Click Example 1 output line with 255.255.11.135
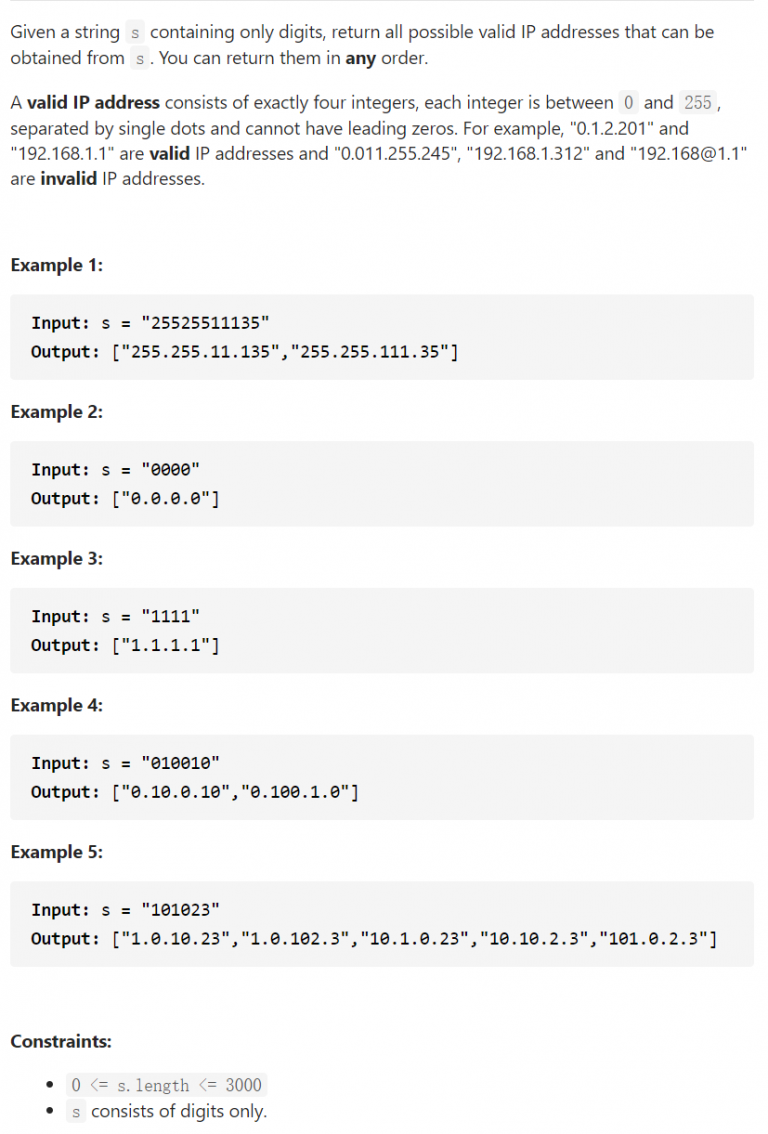This screenshot has width=768, height=1134. pos(245,351)
